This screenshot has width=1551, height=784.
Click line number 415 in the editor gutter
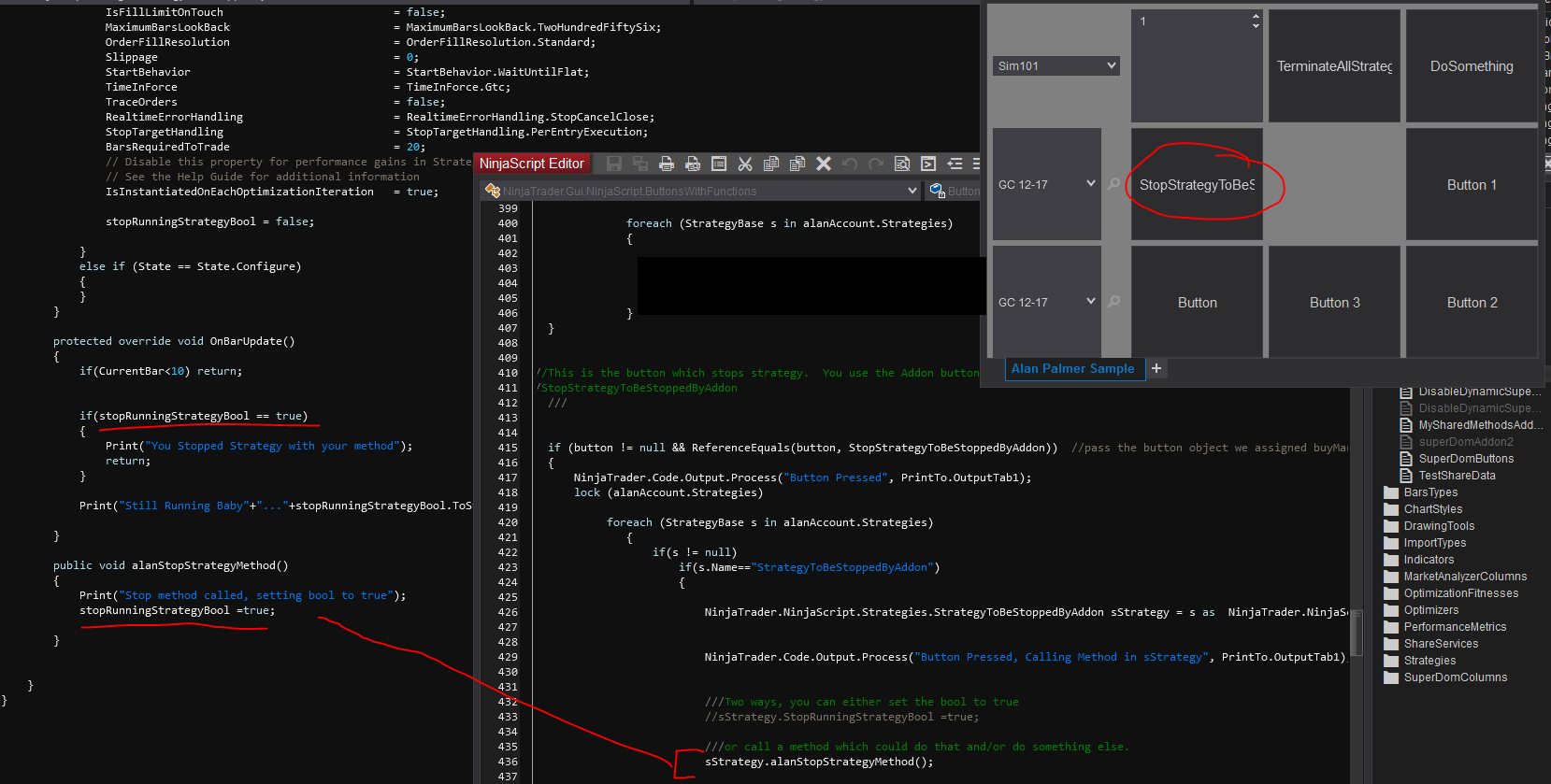[508, 448]
